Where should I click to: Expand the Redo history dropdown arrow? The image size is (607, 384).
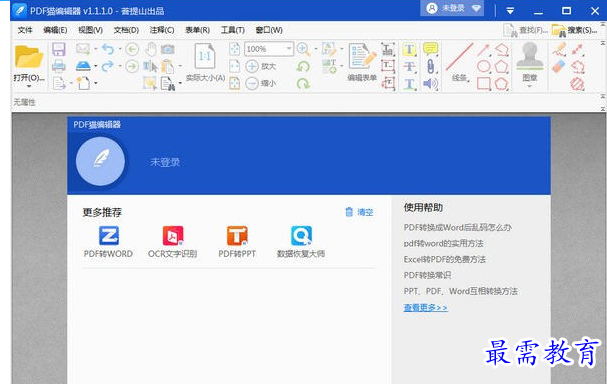pyautogui.click(x=120, y=67)
